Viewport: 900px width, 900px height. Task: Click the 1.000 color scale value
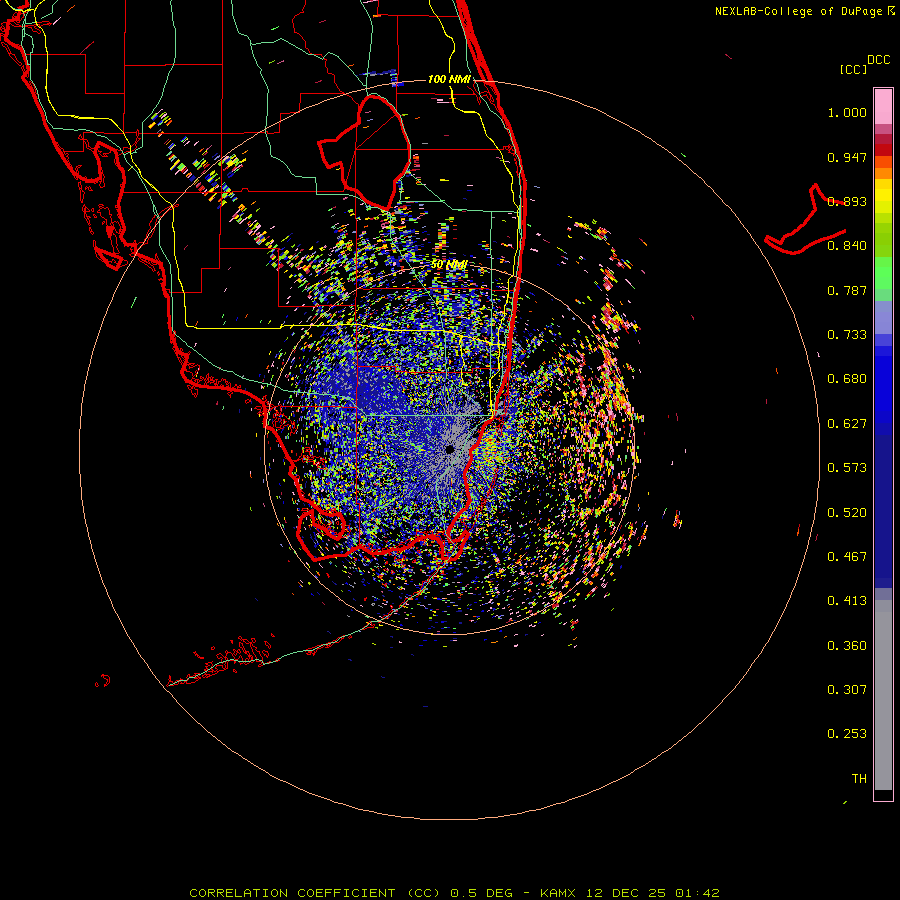coord(847,112)
